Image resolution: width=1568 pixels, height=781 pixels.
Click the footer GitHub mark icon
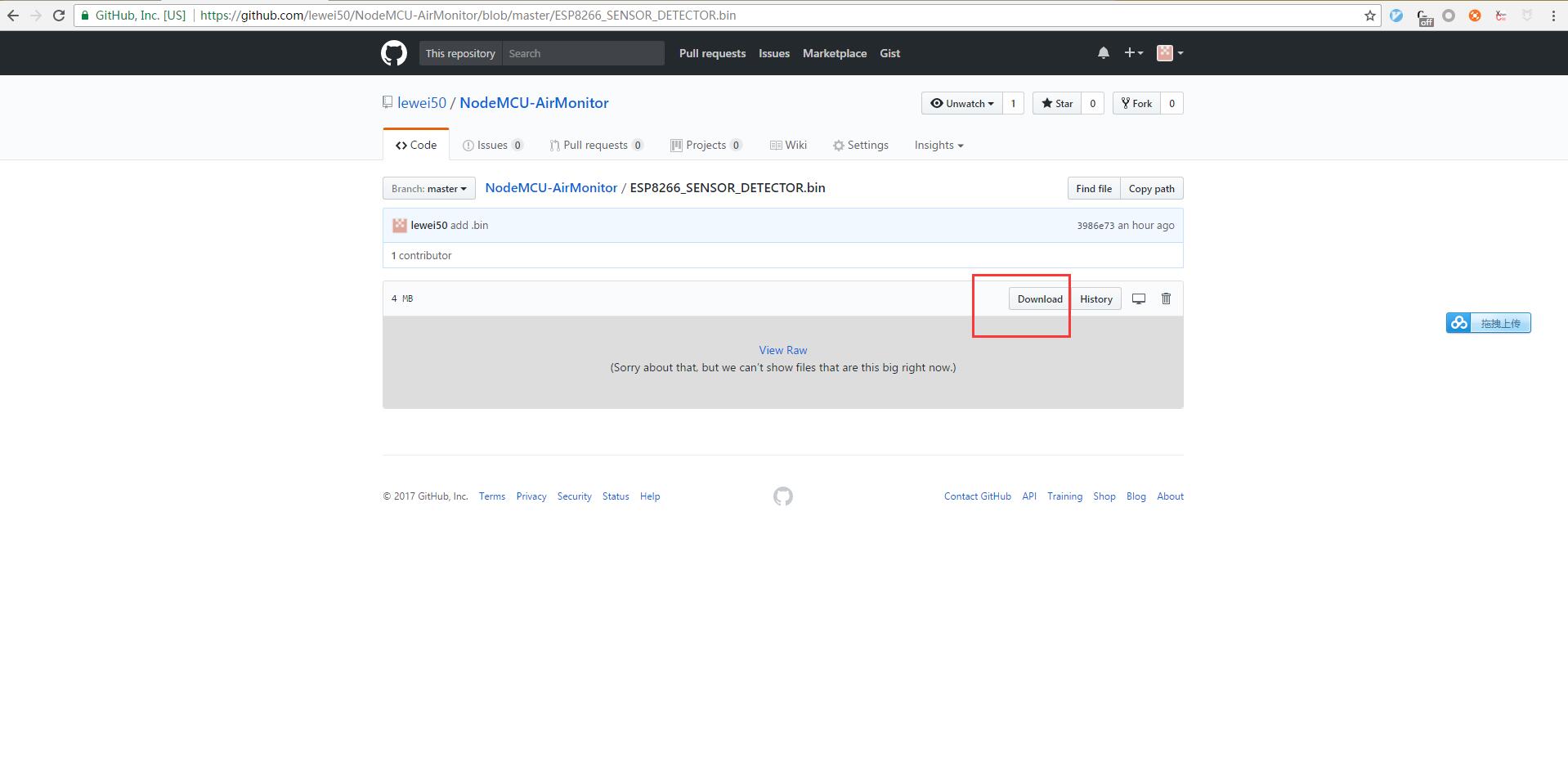pos(782,496)
